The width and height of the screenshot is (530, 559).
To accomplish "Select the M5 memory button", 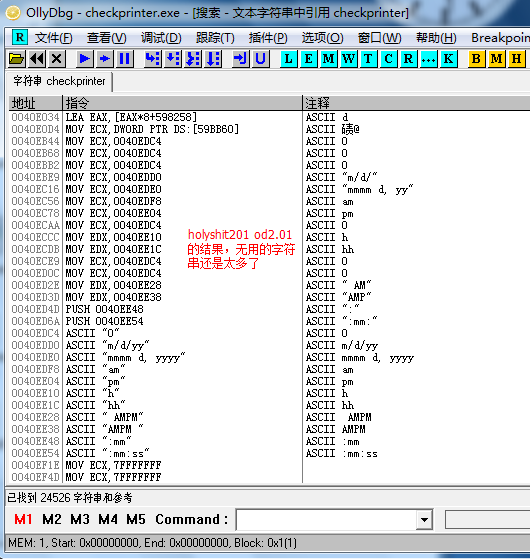I will 136,519.
